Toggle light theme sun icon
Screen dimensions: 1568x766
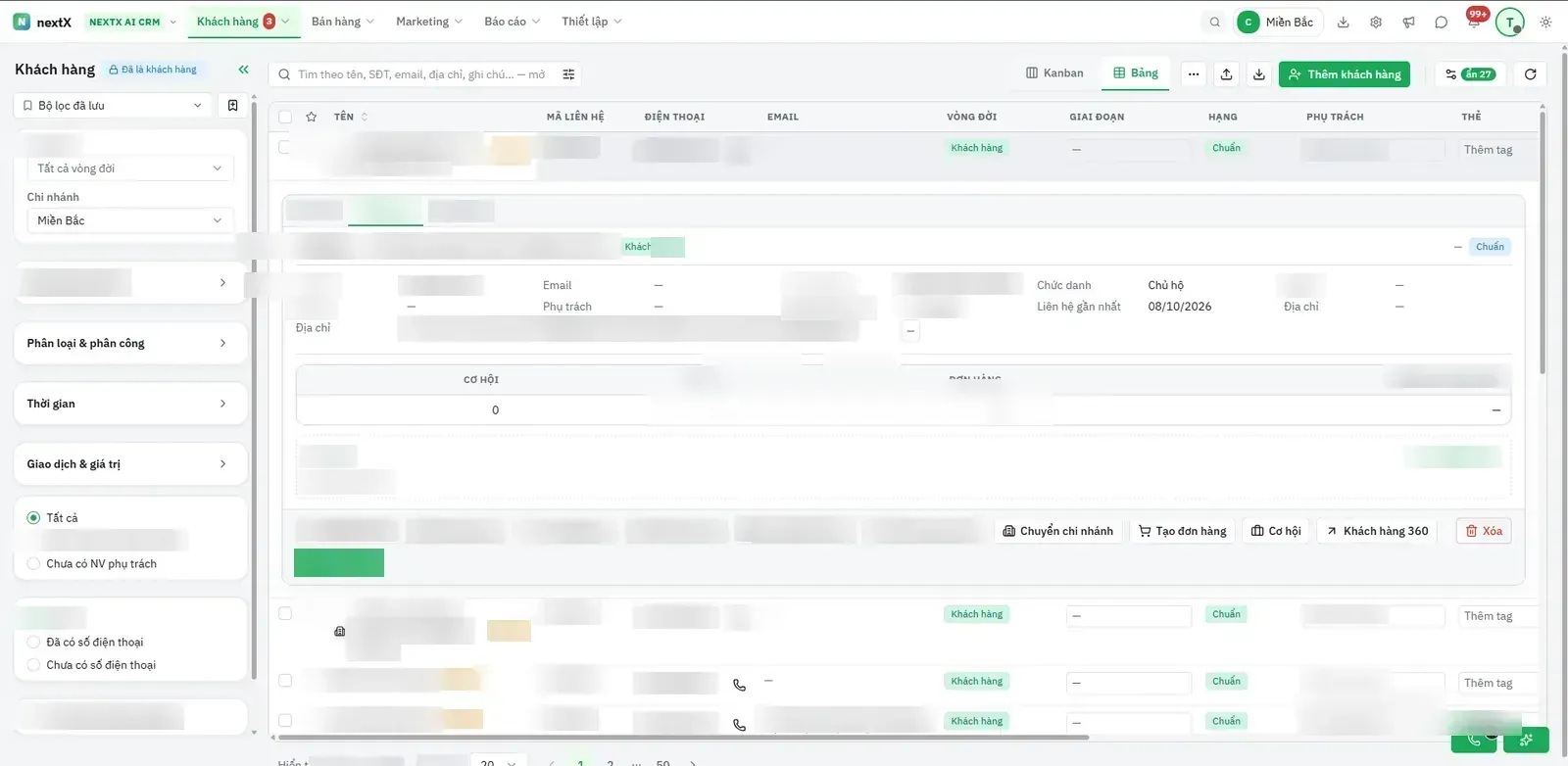point(1545,22)
